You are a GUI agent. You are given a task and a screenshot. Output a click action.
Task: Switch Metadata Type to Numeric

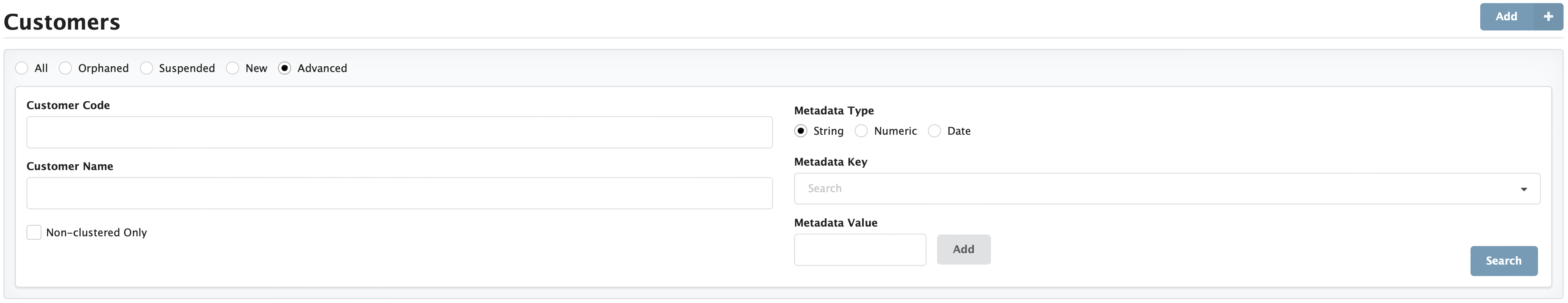click(x=861, y=130)
